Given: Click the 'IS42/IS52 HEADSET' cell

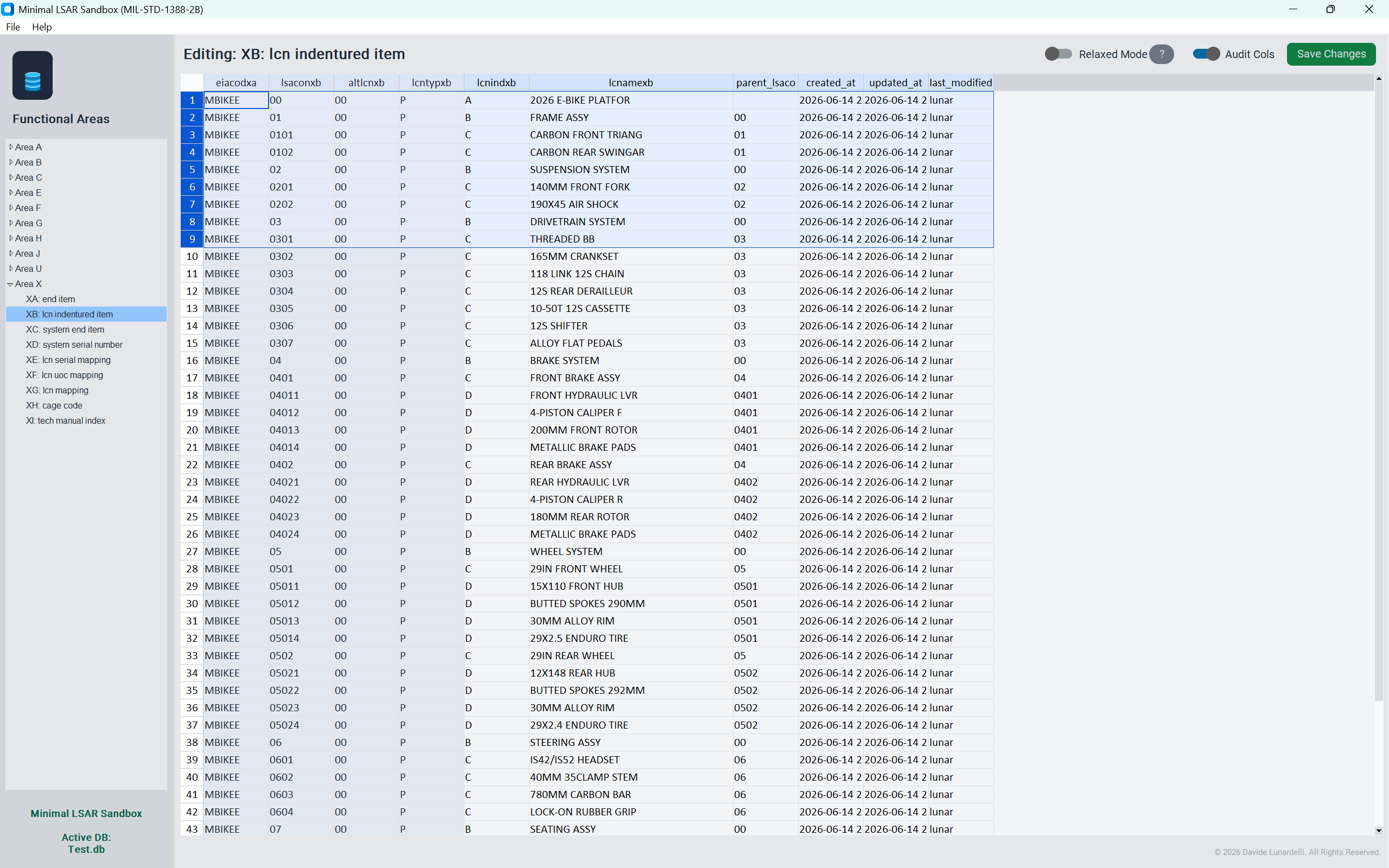Looking at the screenshot, I should pyautogui.click(x=631, y=760).
